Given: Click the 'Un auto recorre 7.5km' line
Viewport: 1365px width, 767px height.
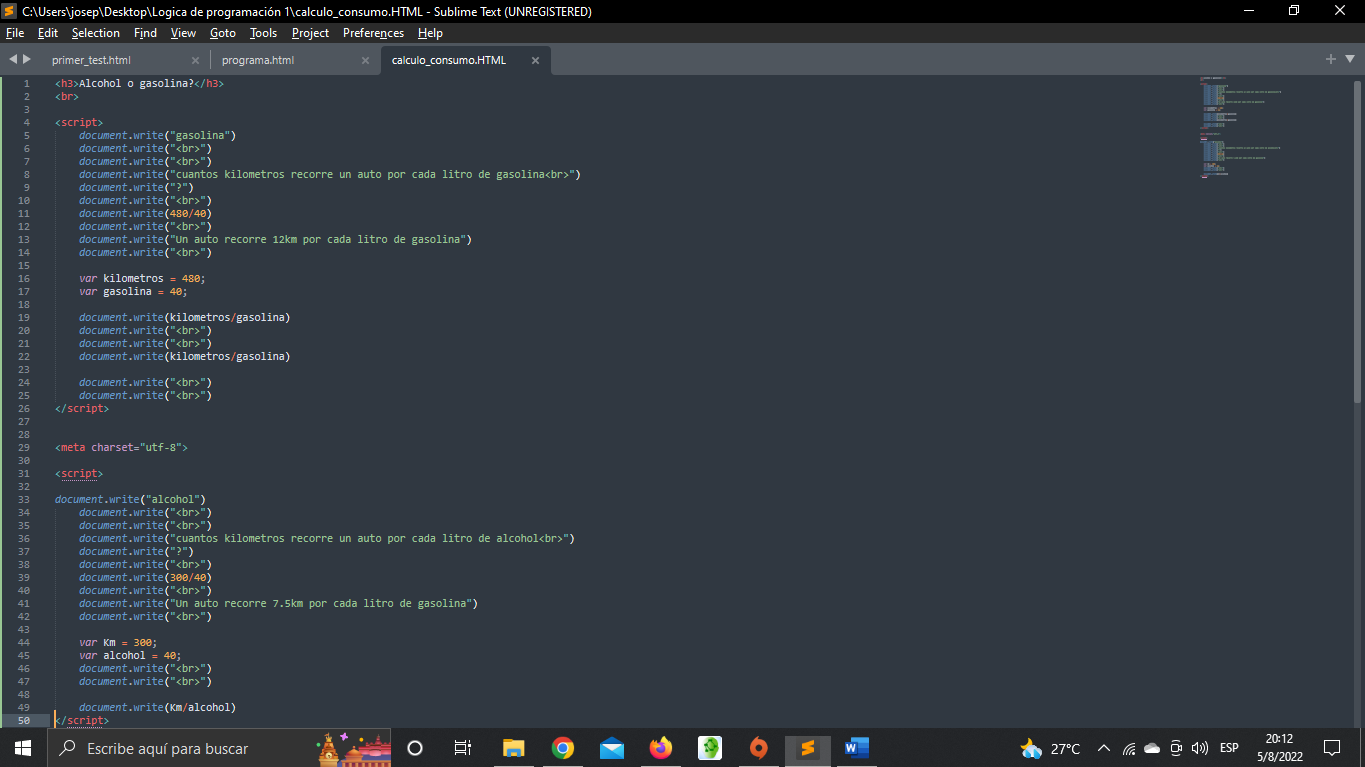Looking at the screenshot, I should [x=278, y=603].
